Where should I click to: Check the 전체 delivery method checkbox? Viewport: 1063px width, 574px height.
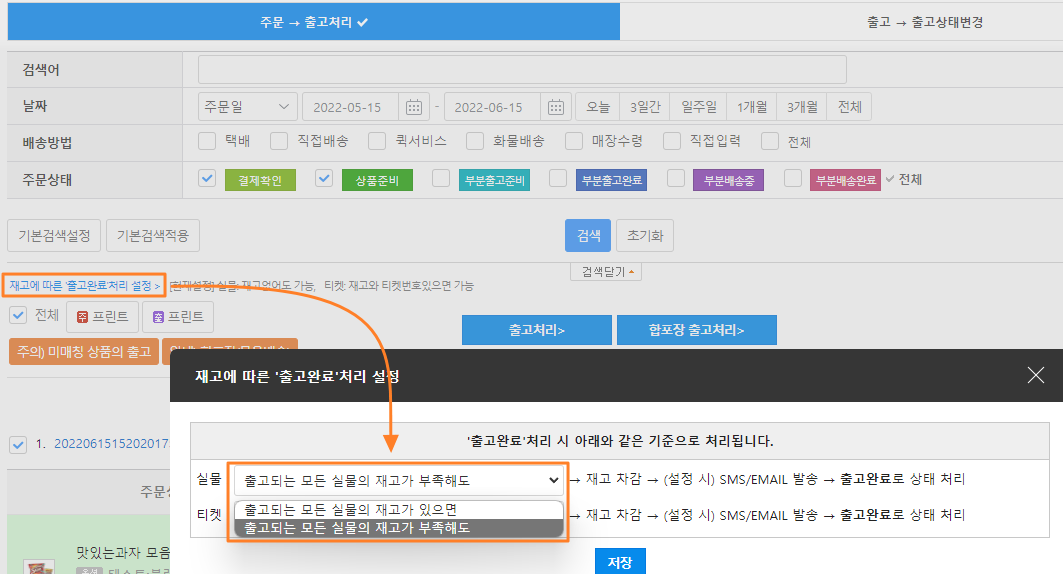[770, 141]
